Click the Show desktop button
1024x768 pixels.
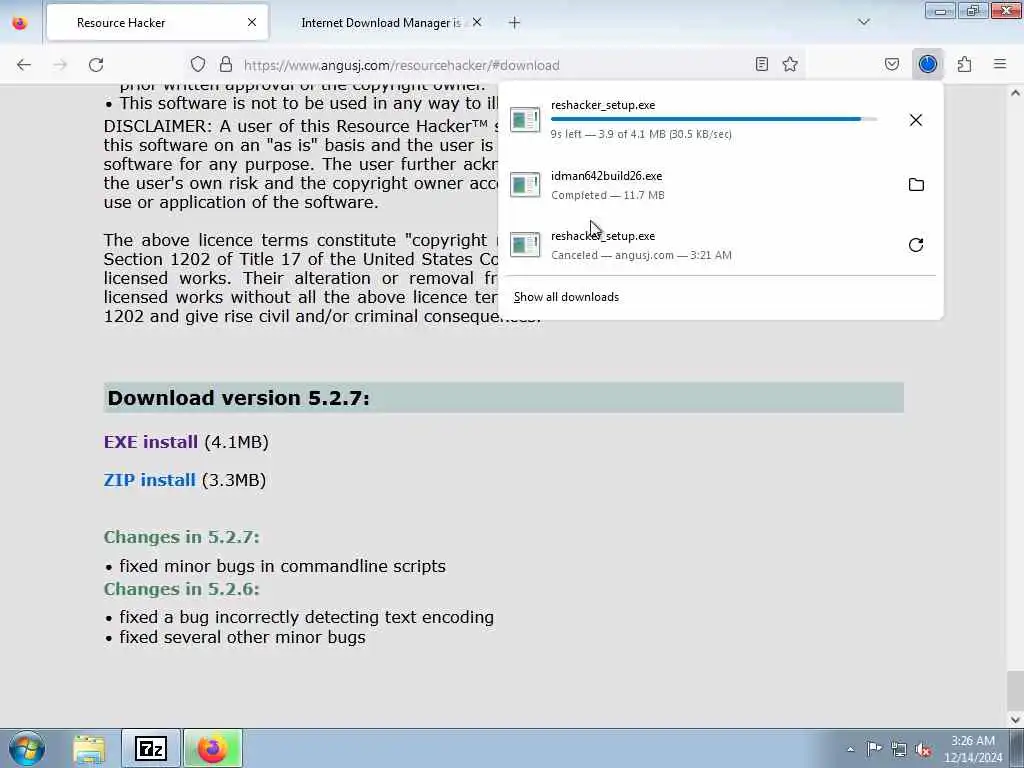pos(1017,748)
